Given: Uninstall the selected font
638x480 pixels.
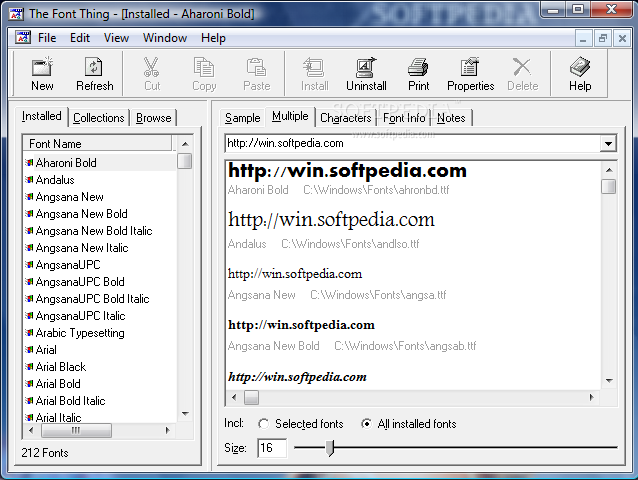Looking at the screenshot, I should (x=366, y=74).
